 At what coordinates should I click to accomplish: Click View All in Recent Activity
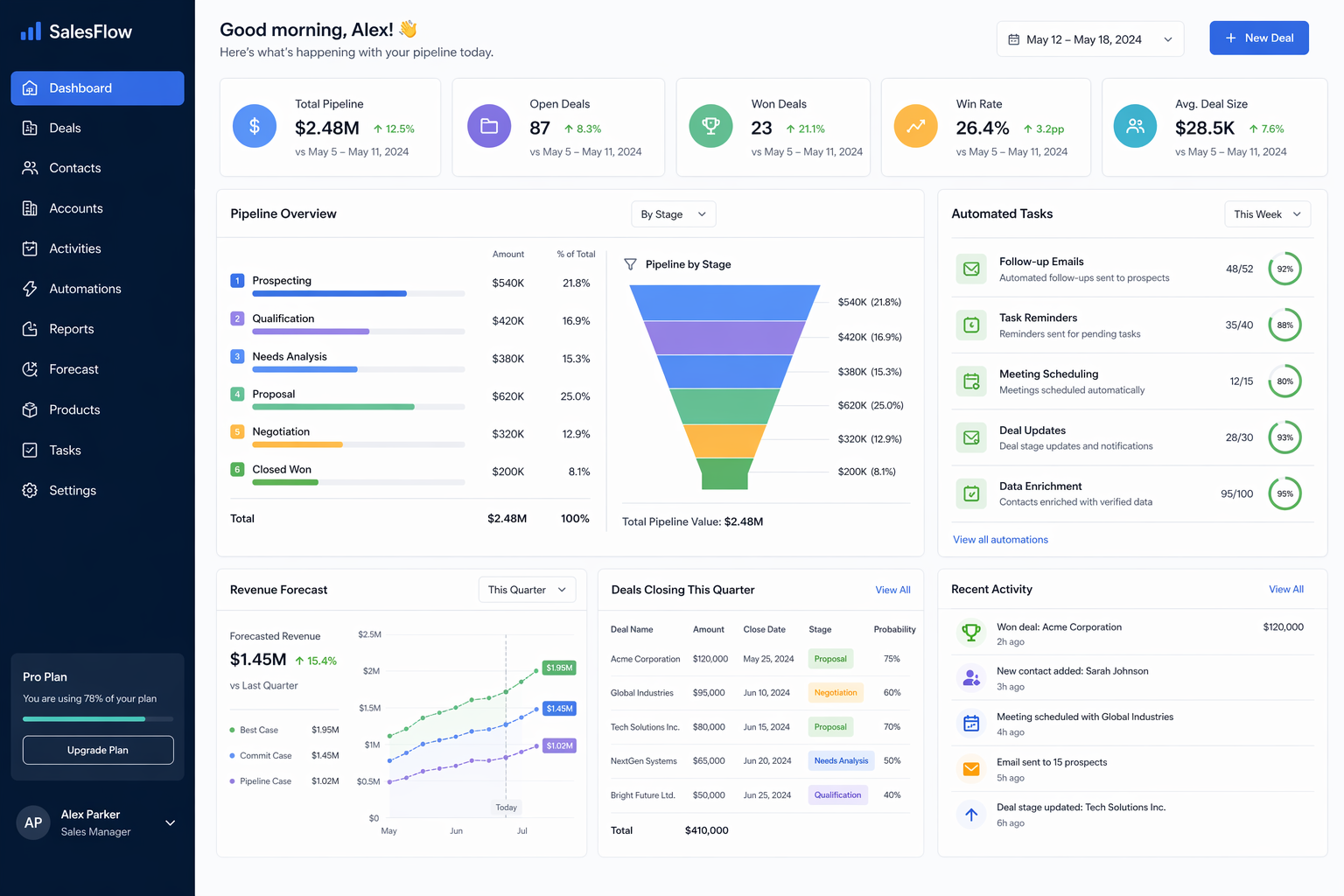click(x=1286, y=589)
